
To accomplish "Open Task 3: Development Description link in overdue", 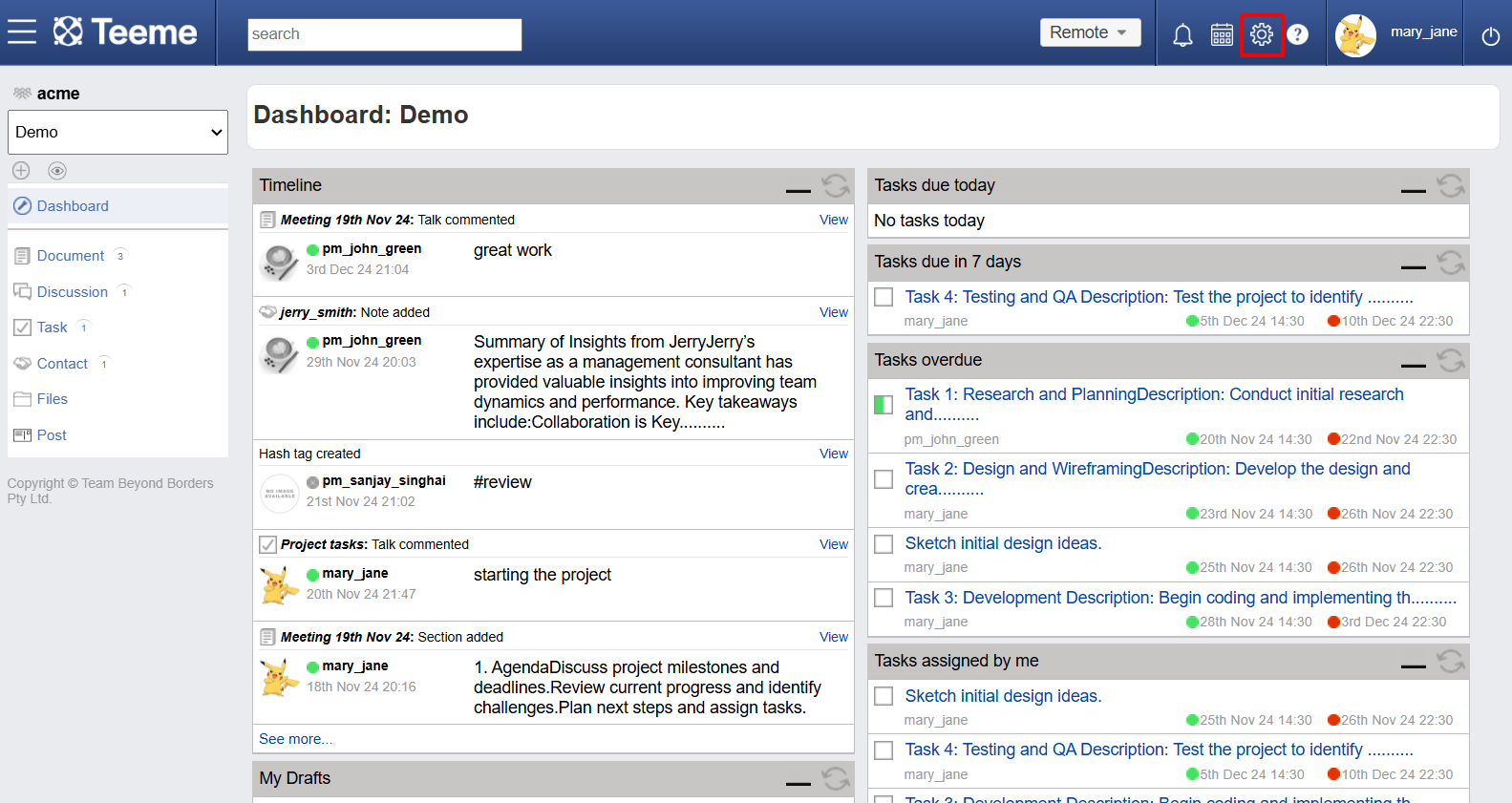I will point(1181,598).
